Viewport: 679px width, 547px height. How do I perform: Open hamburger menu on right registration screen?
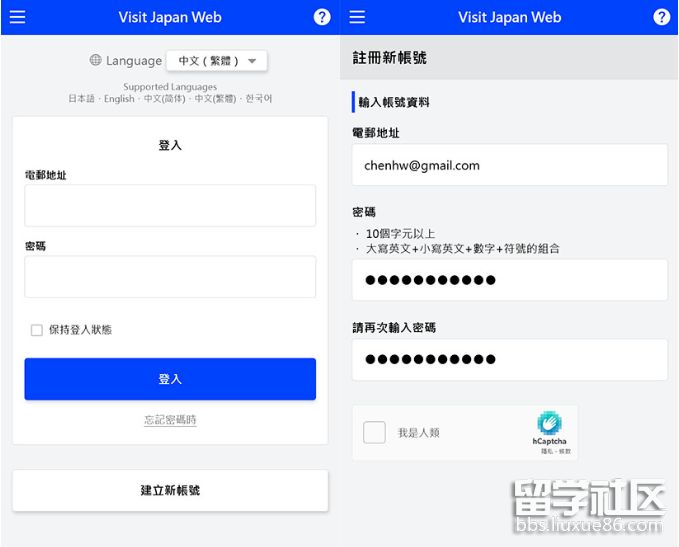[357, 17]
